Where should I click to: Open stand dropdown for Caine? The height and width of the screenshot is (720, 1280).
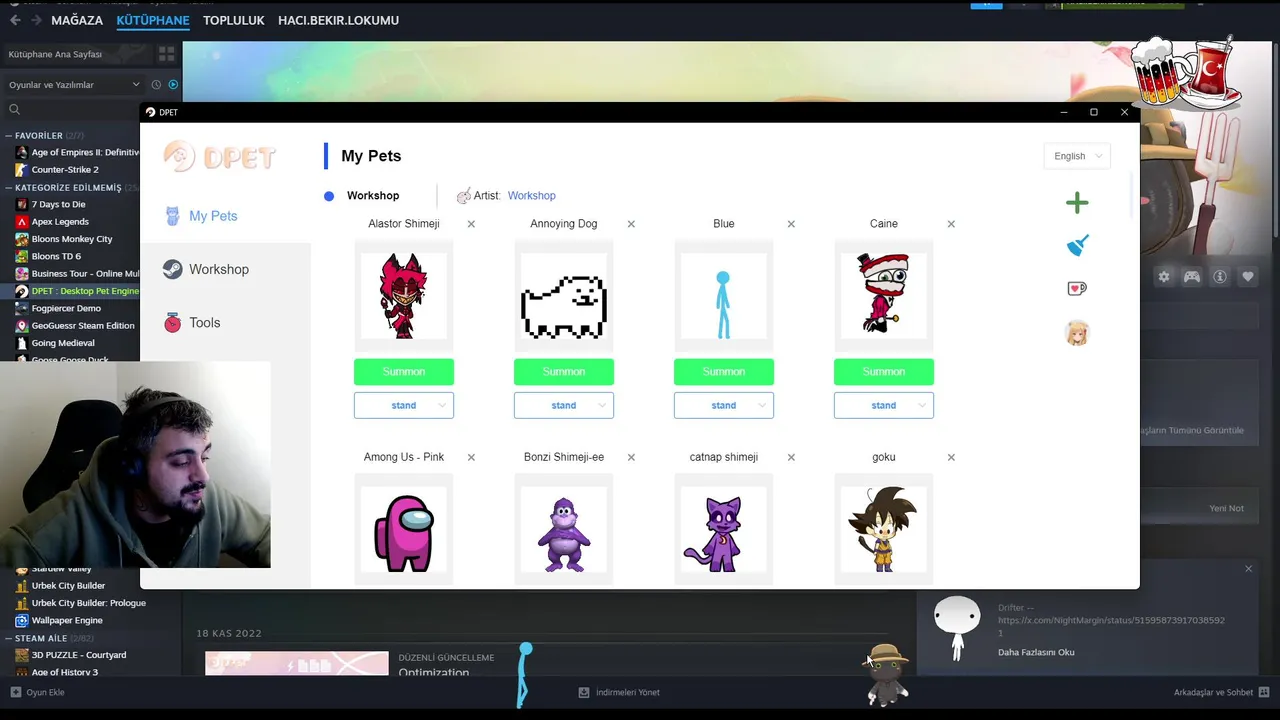884,405
